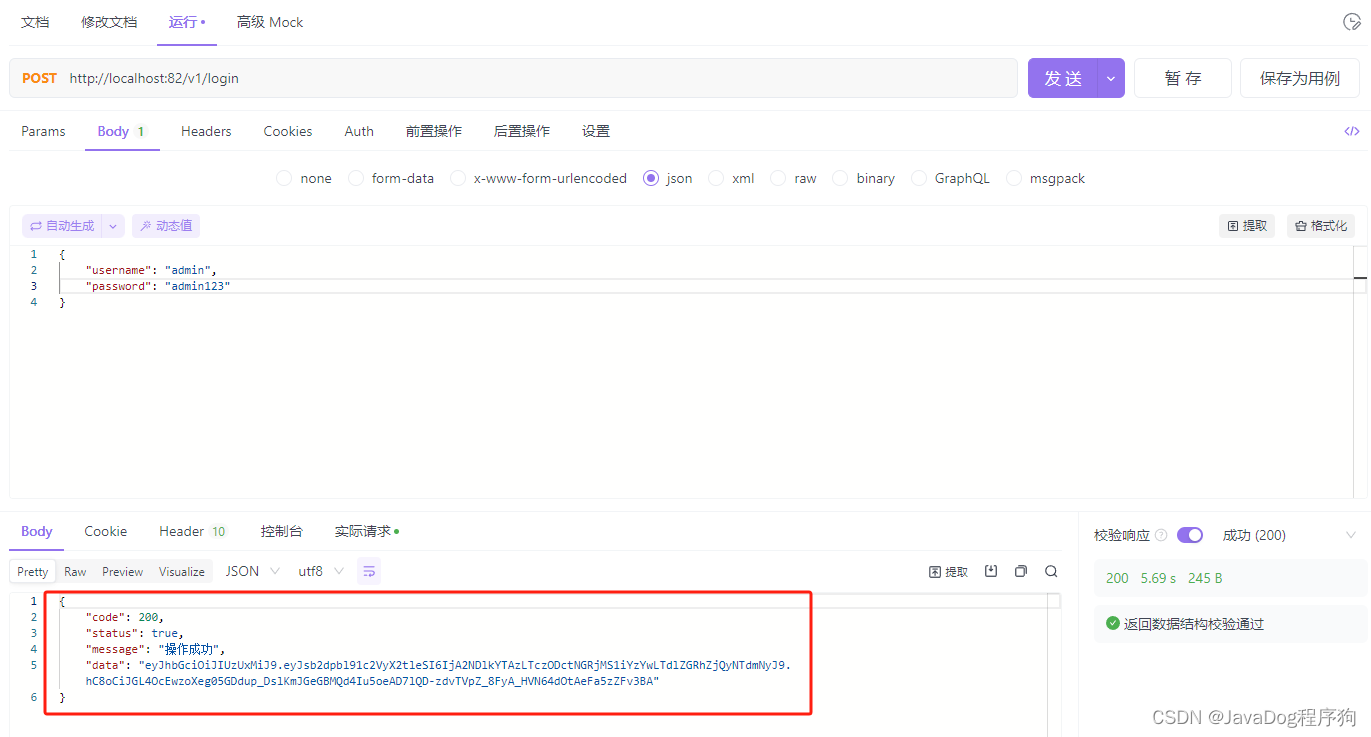Screen dimensions: 1371x737
Task: Expand the 成功 (200) response chevron
Action: [1350, 535]
